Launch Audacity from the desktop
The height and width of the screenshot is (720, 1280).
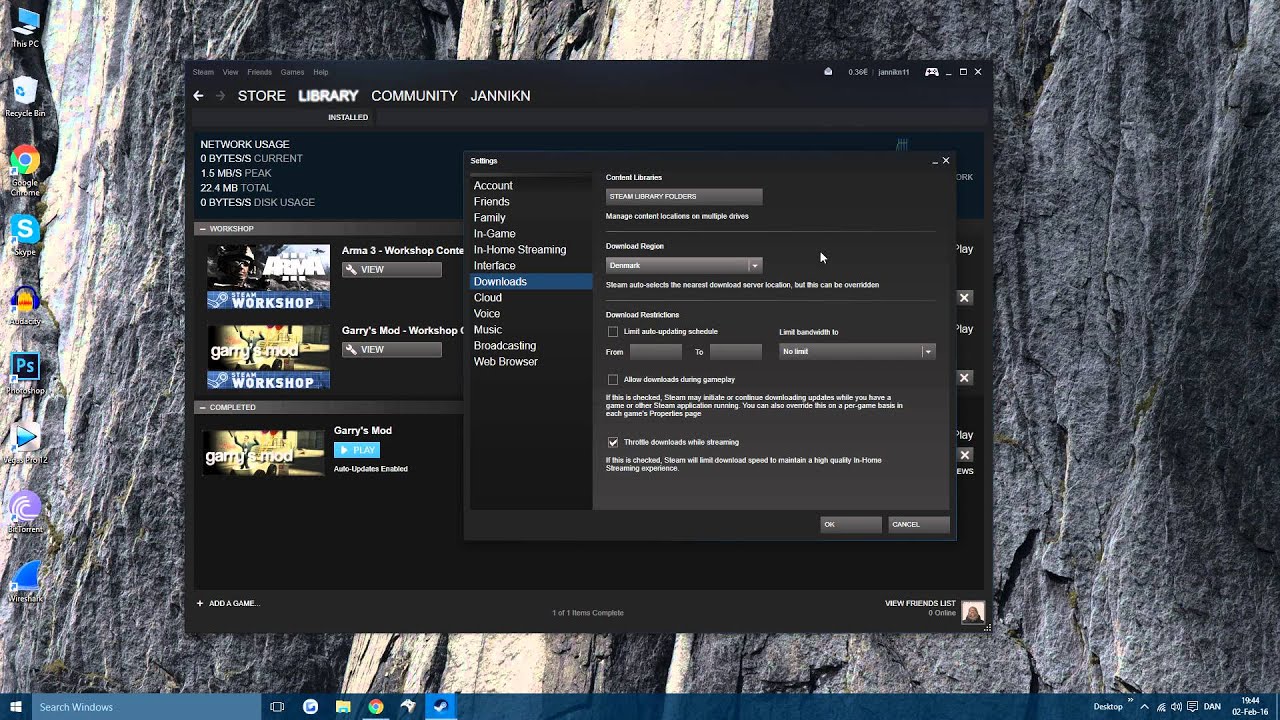tap(25, 305)
